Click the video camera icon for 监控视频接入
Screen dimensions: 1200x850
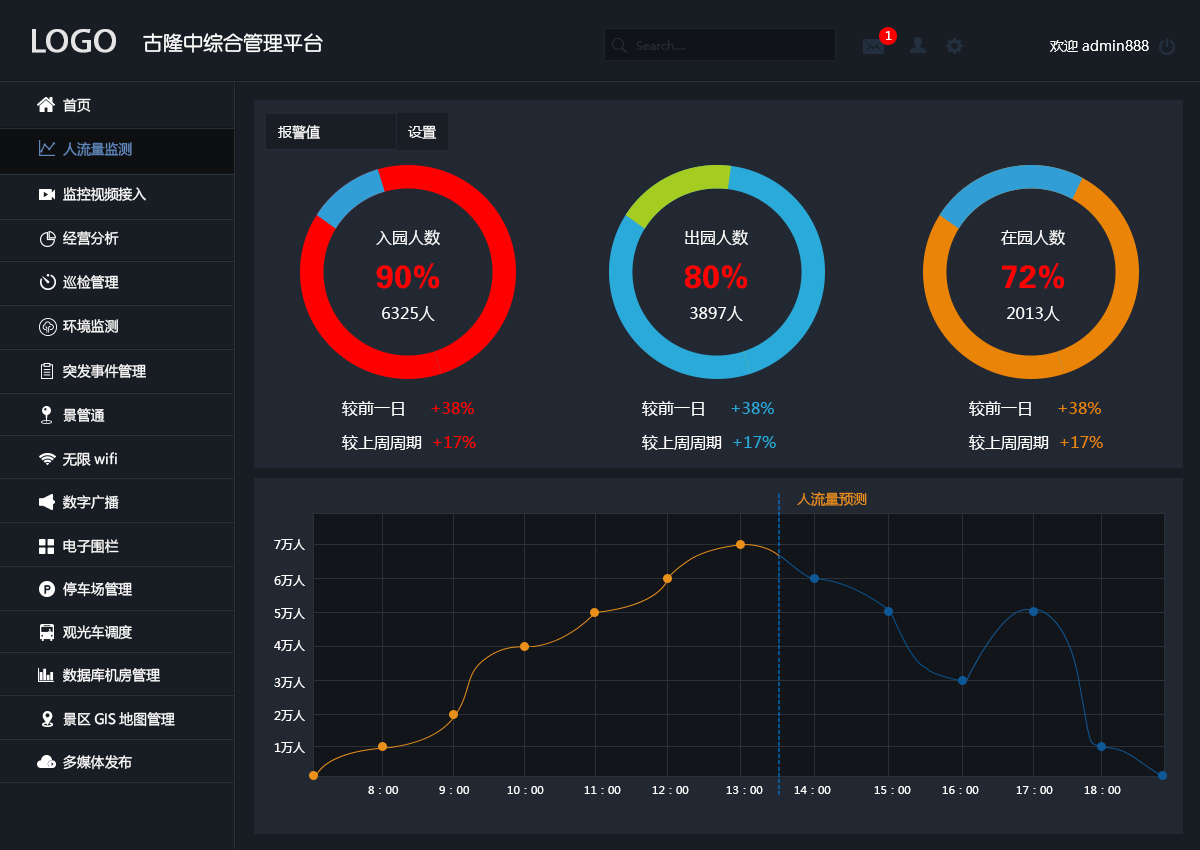(x=47, y=194)
